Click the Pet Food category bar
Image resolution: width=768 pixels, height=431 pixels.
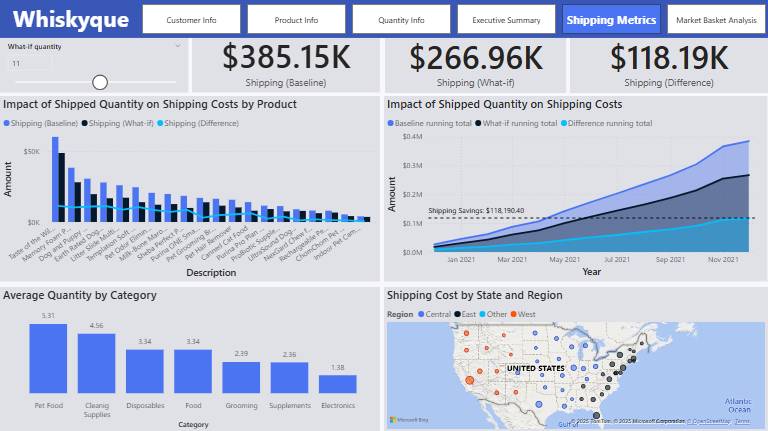pyautogui.click(x=48, y=359)
